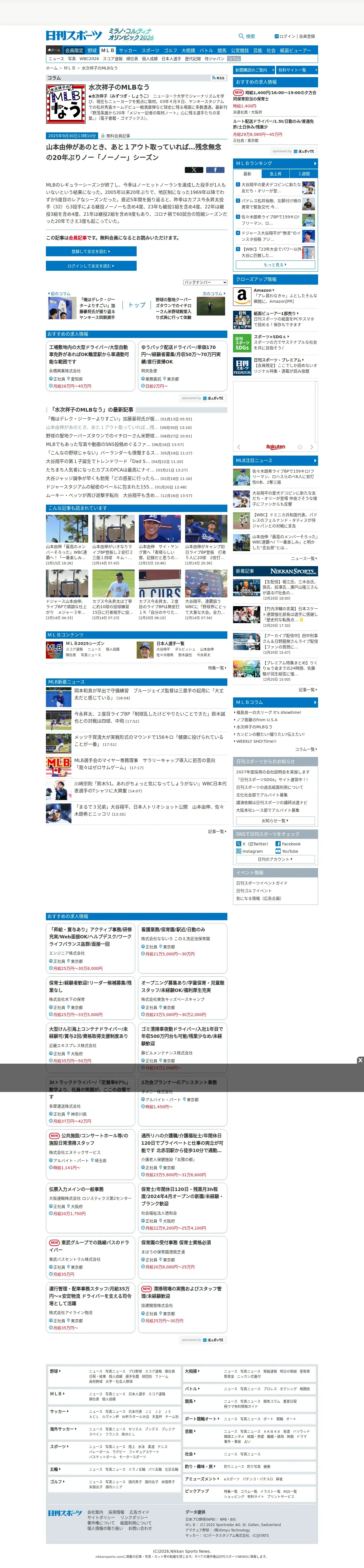Select the 大相撲 nav tab
364x1568 pixels.
(188, 50)
